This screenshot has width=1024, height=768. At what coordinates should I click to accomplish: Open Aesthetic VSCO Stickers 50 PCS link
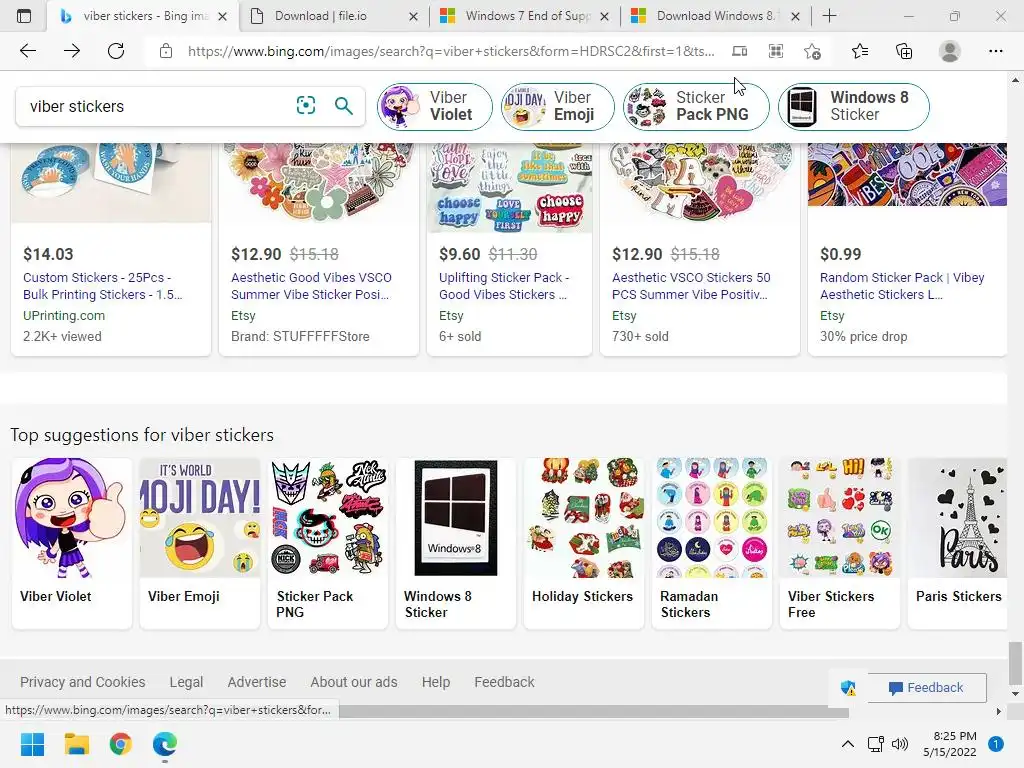click(x=691, y=286)
